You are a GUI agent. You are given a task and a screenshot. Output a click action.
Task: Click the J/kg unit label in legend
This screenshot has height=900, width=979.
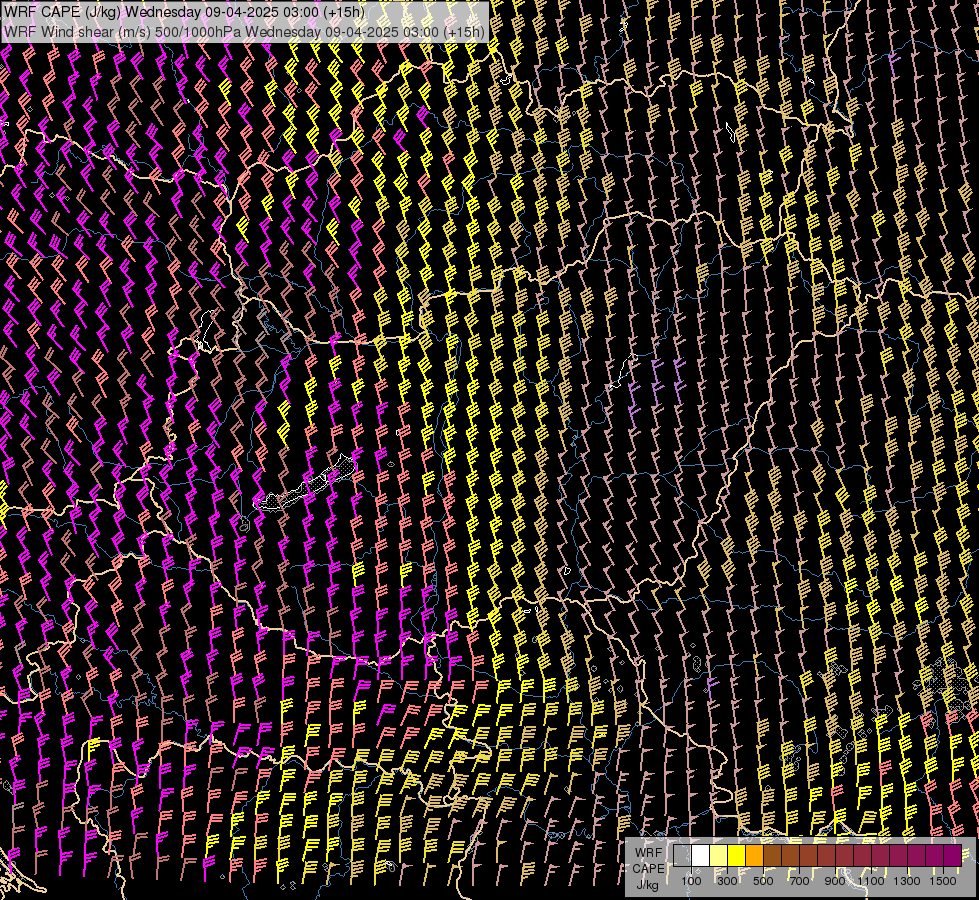(647, 885)
